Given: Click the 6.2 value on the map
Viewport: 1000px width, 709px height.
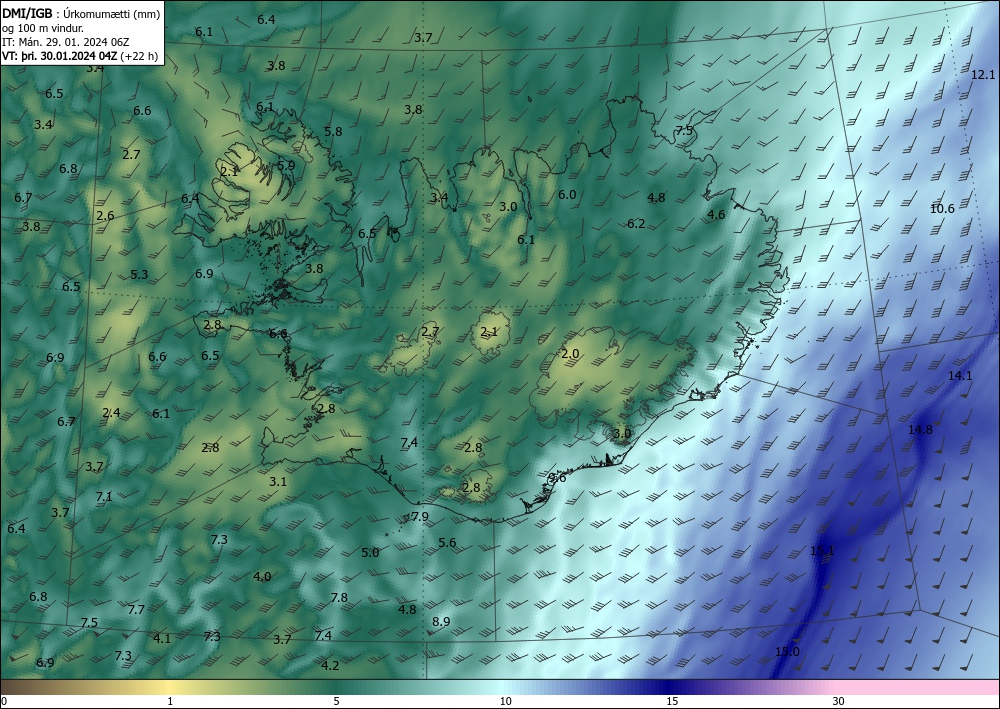Looking at the screenshot, I should click(x=636, y=223).
